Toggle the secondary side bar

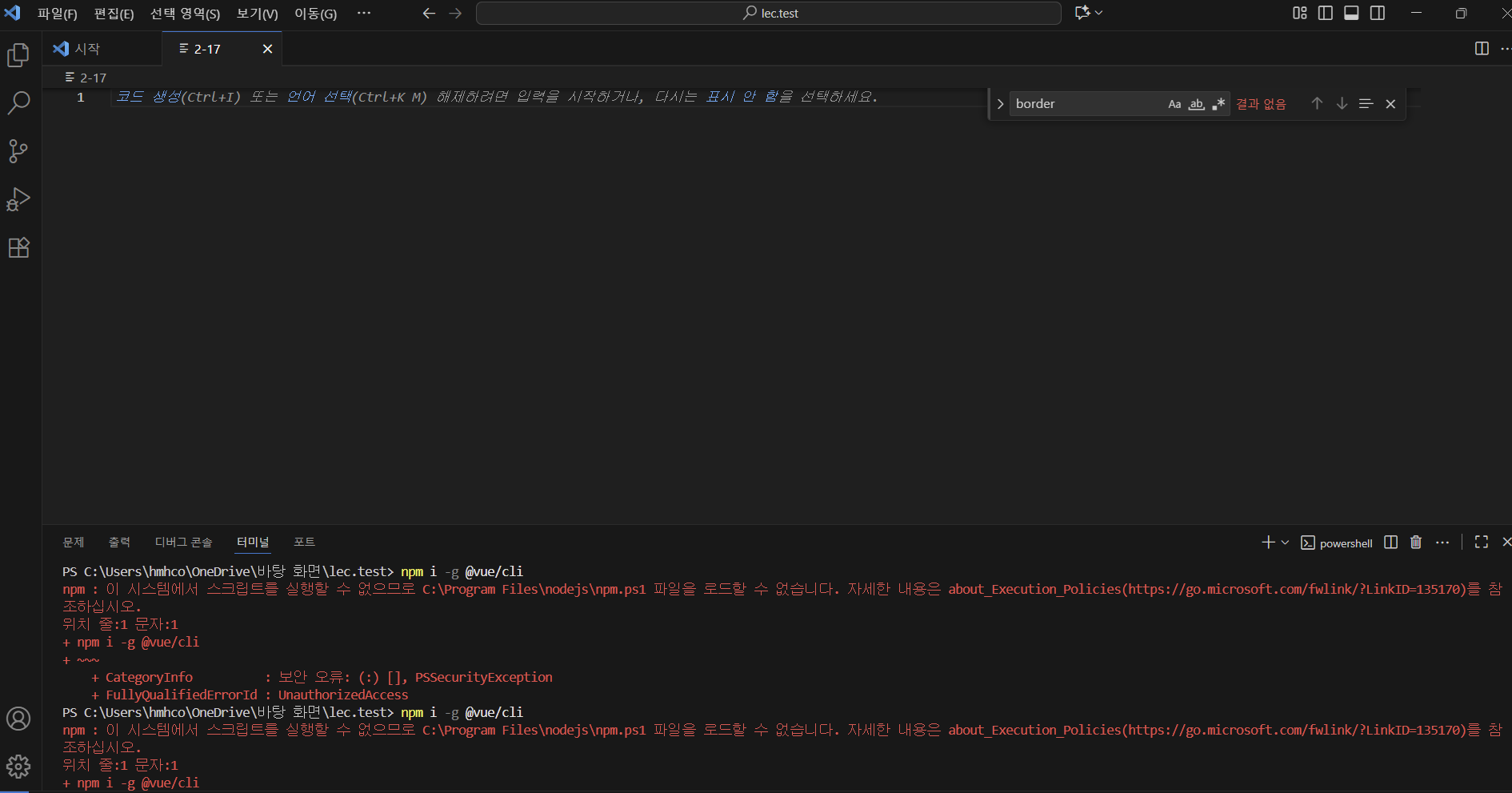click(1378, 13)
